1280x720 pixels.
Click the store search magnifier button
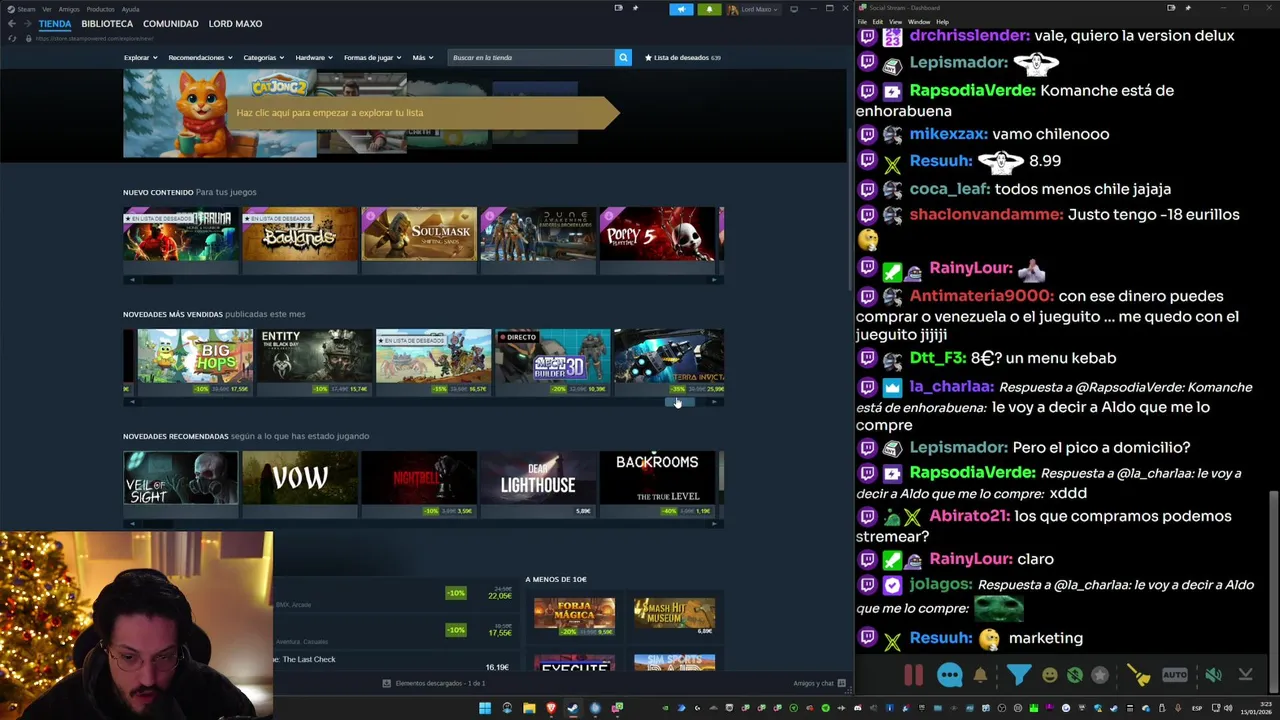(x=623, y=57)
